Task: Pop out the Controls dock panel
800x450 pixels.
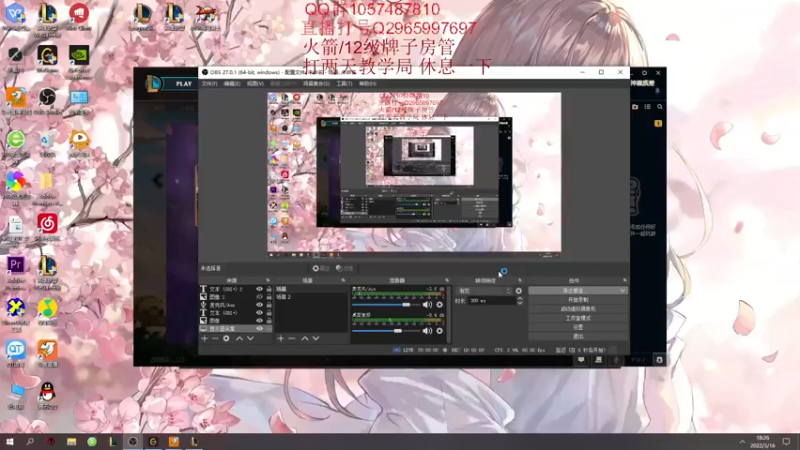Action: 624,281
